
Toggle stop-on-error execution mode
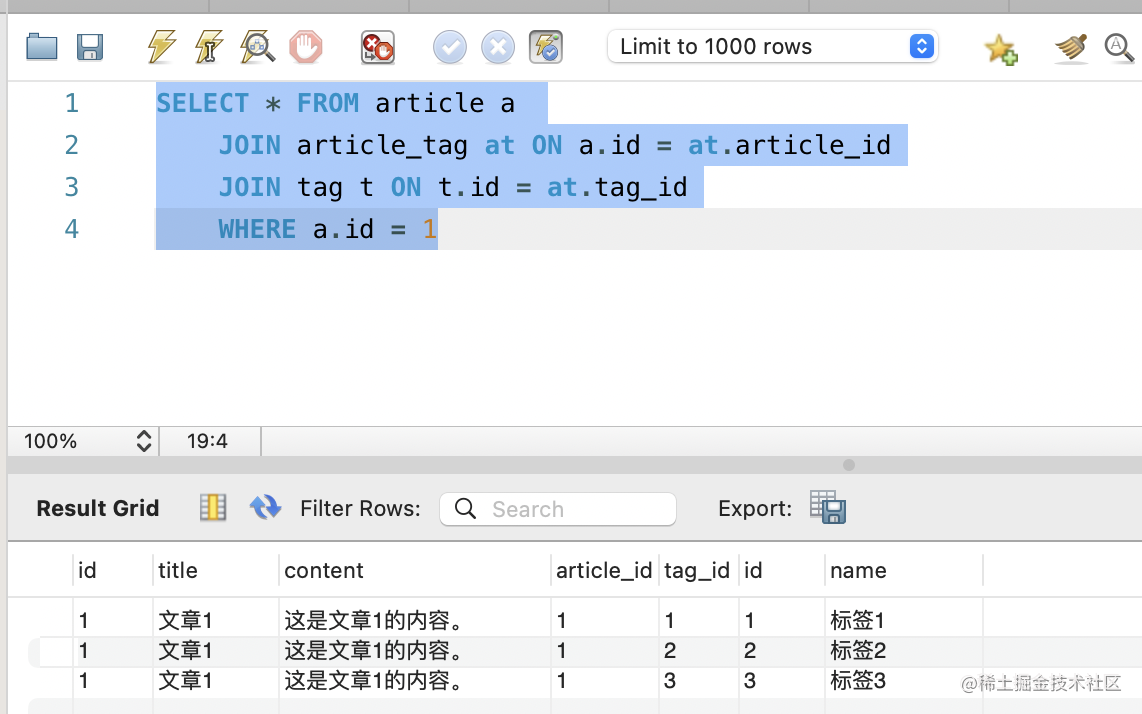coord(378,47)
